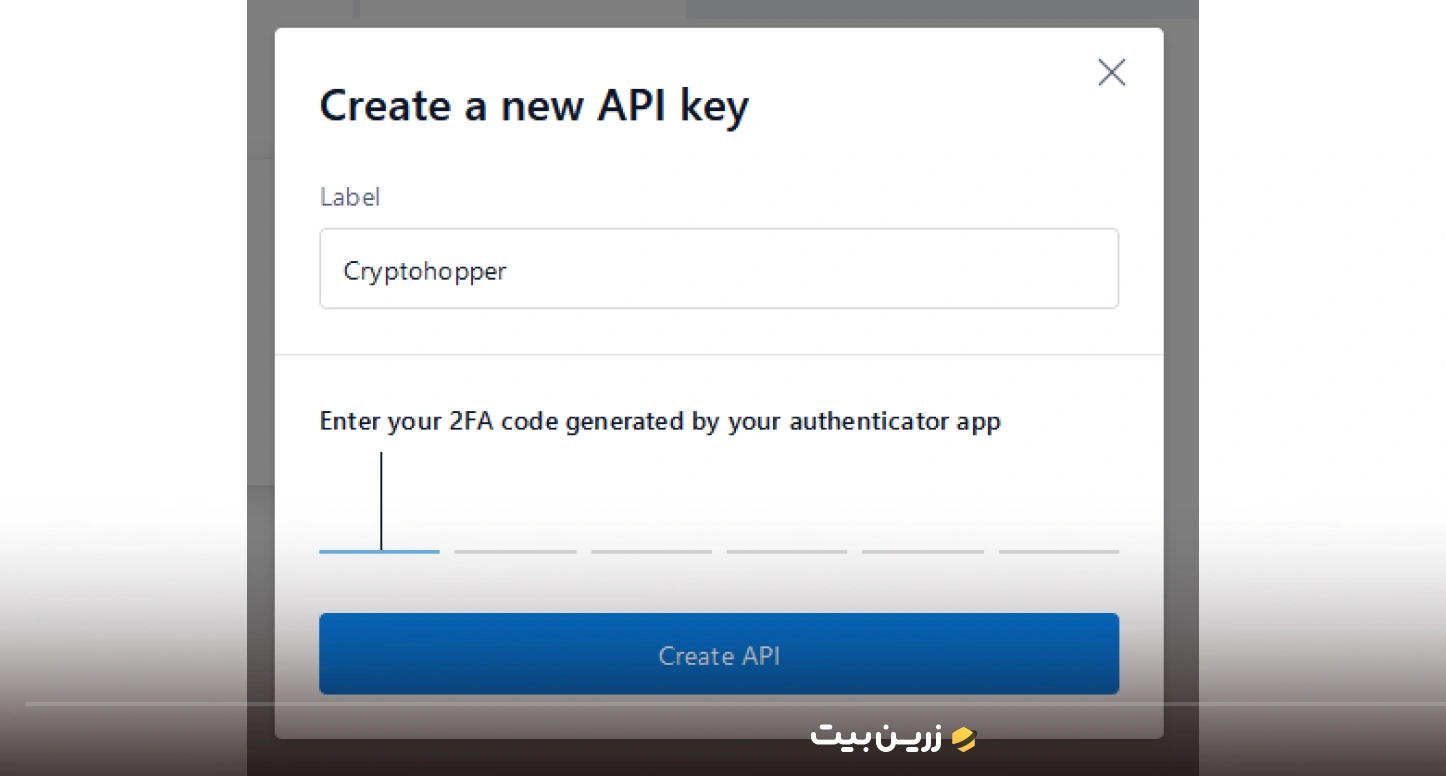Click the Zarinbit yellow logo icon
The width and height of the screenshot is (1446, 776).
pyautogui.click(x=963, y=738)
